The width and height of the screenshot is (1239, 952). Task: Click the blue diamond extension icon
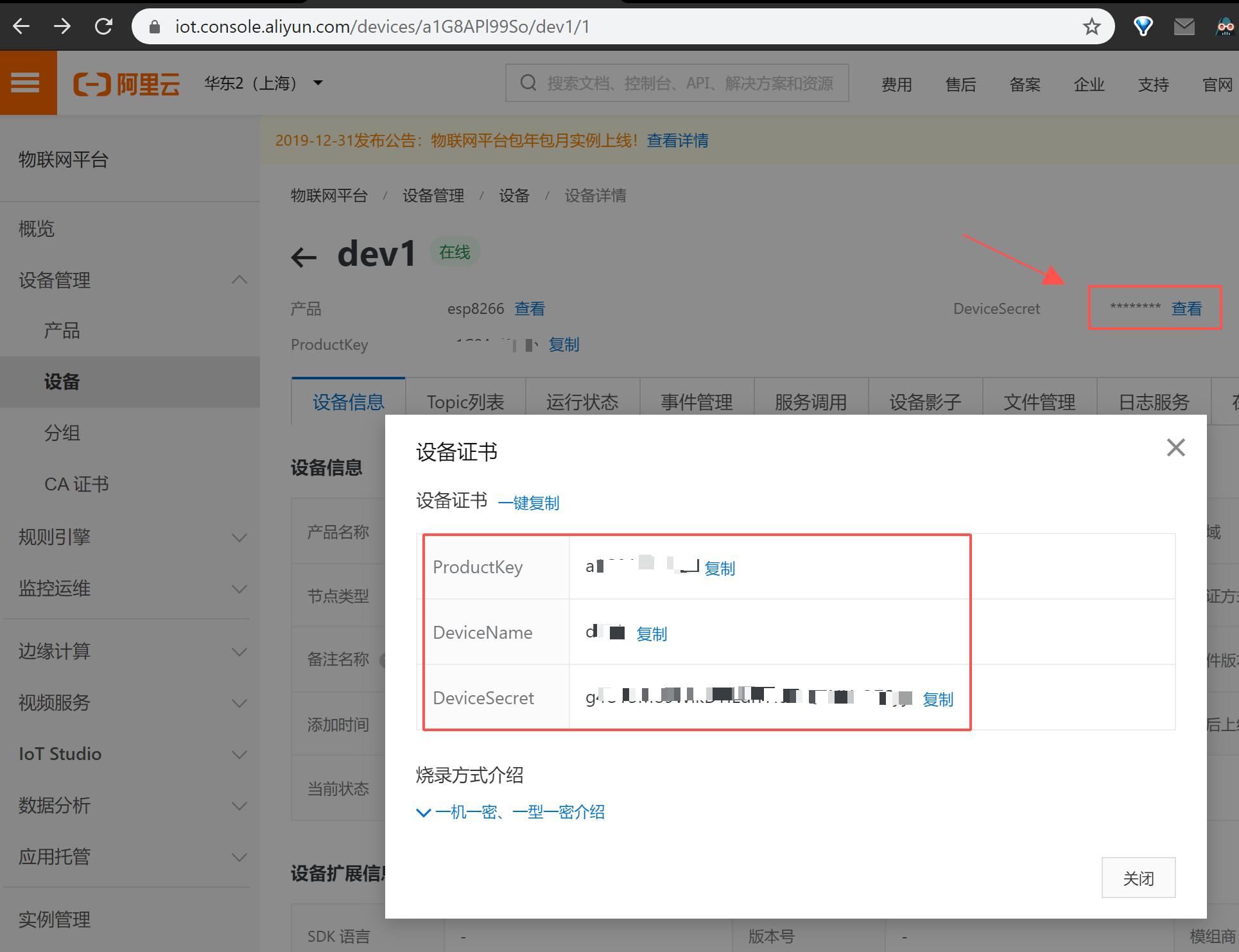coord(1143,26)
